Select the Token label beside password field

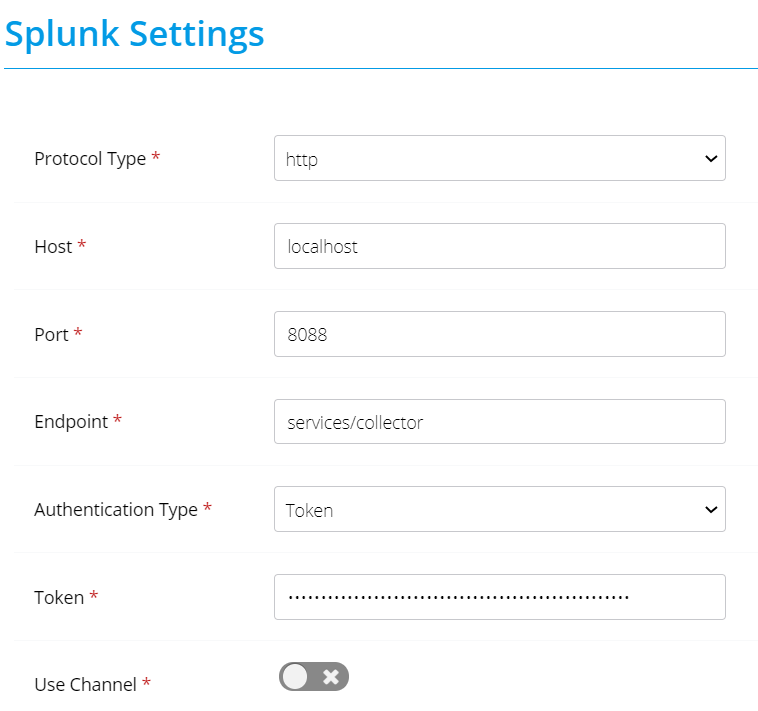(59, 598)
